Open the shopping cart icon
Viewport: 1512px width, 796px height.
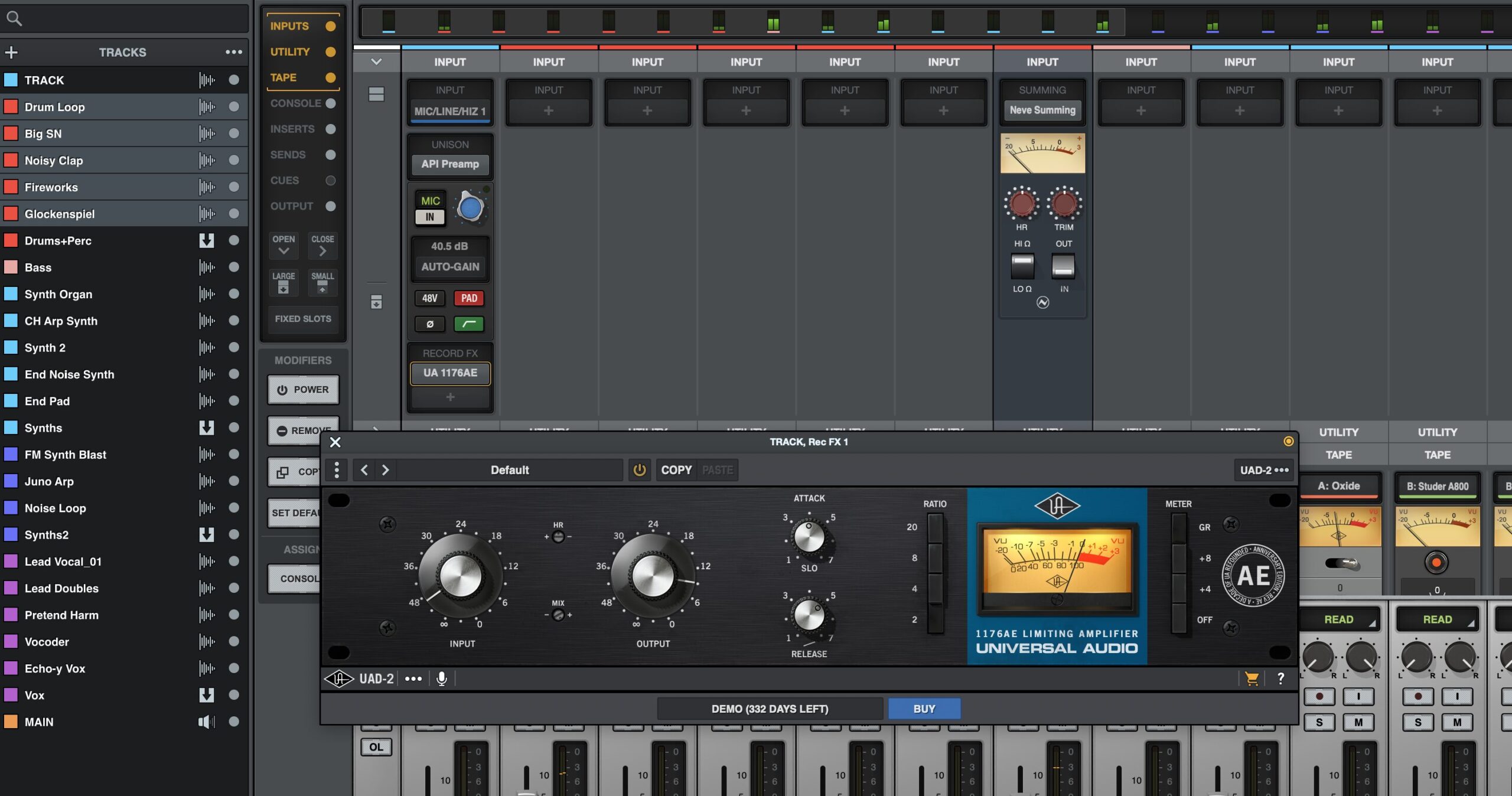[x=1252, y=679]
